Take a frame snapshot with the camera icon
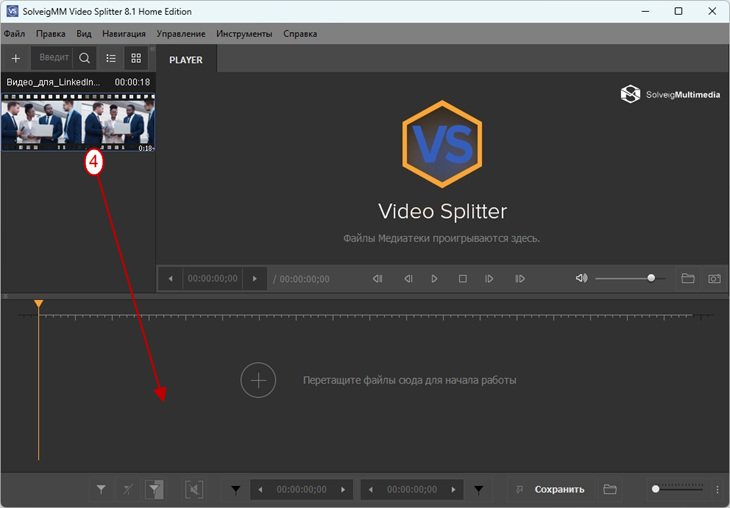The height and width of the screenshot is (508, 730). 714,278
